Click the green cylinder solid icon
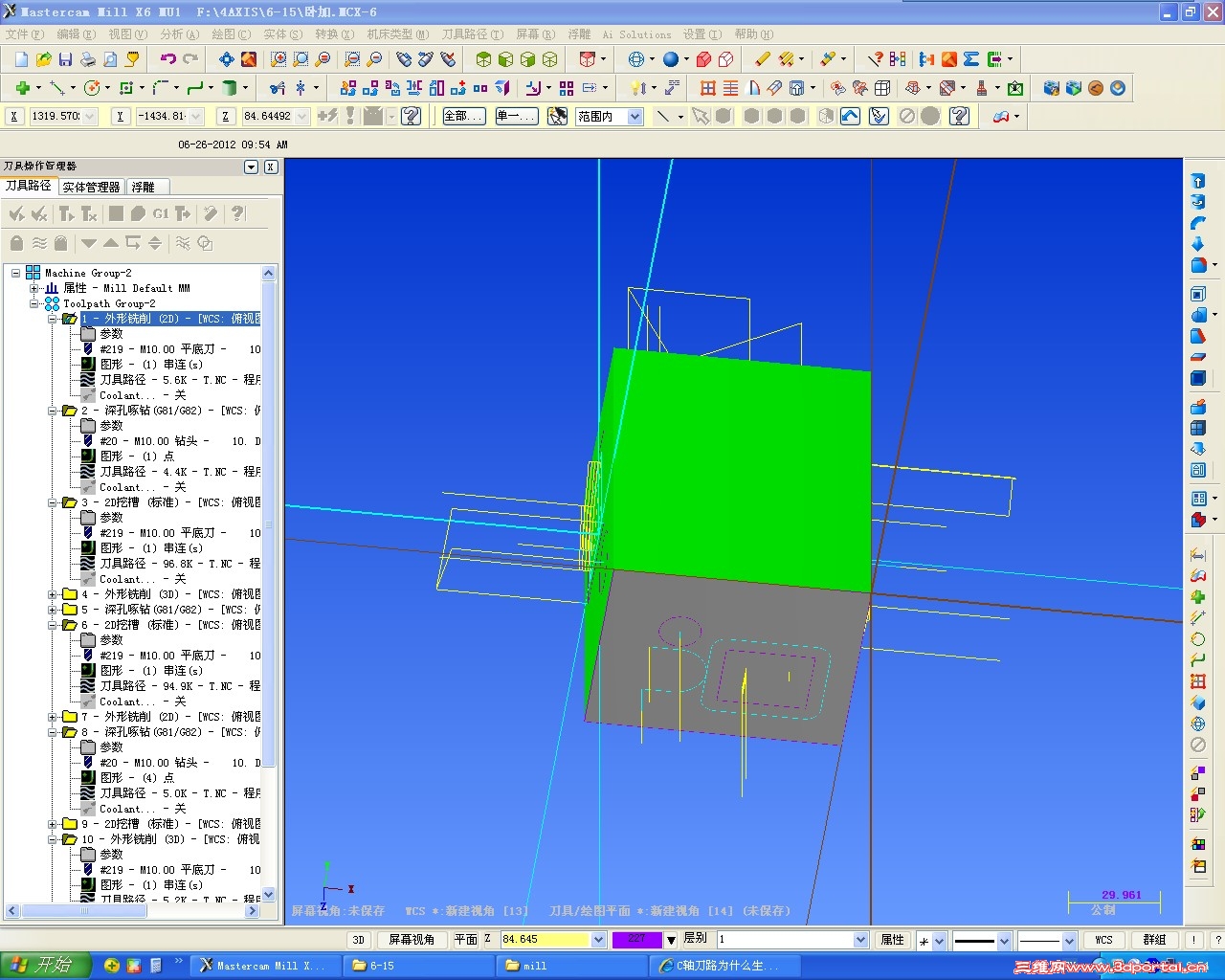This screenshot has width=1225, height=980. click(229, 88)
